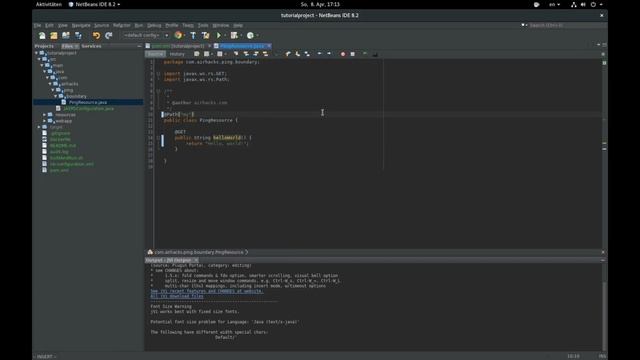Click the Open Project toolbar icon
This screenshot has height=360, width=640.
pyautogui.click(x=66, y=36)
